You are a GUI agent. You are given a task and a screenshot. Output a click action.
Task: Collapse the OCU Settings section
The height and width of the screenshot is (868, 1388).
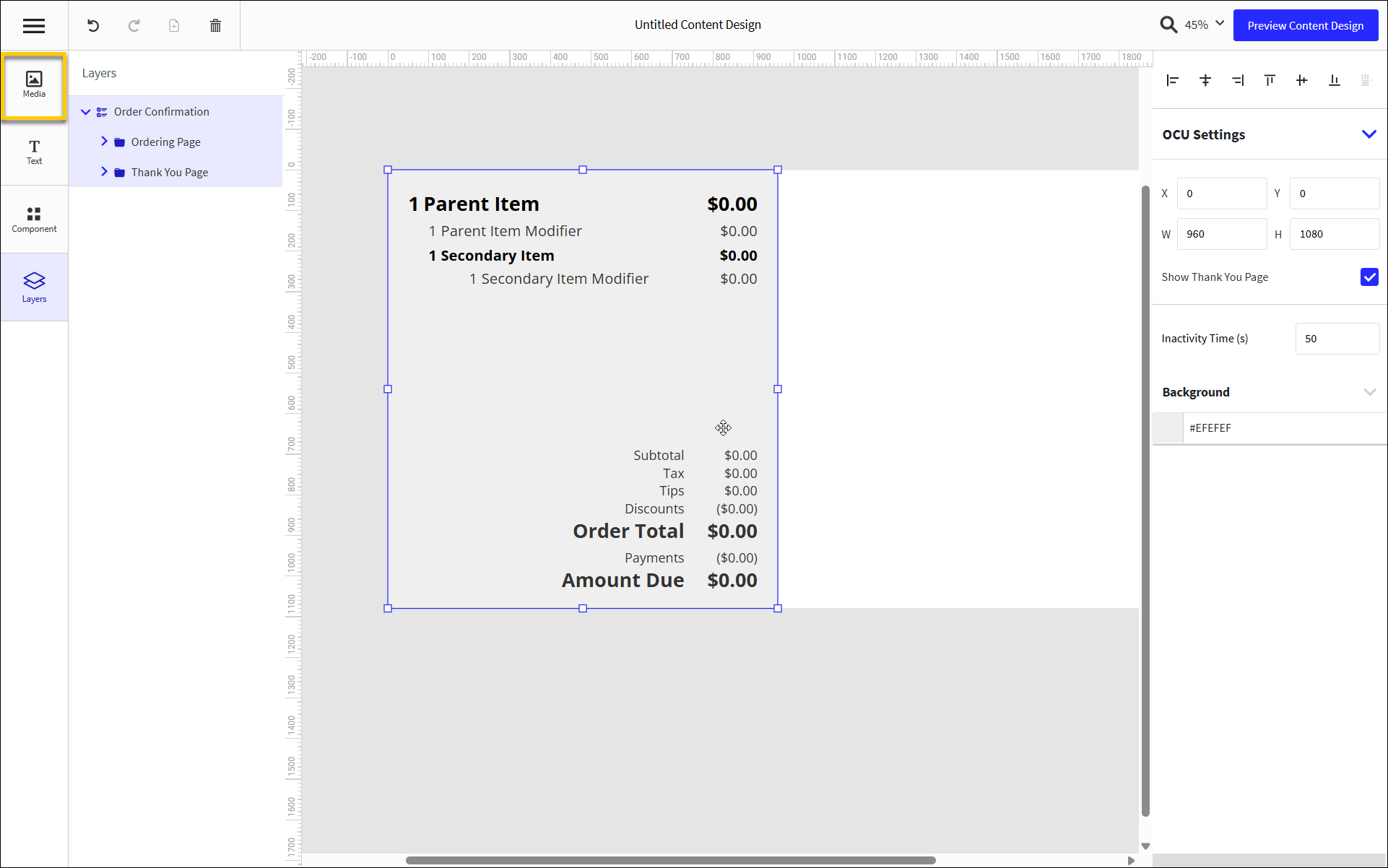(1369, 134)
